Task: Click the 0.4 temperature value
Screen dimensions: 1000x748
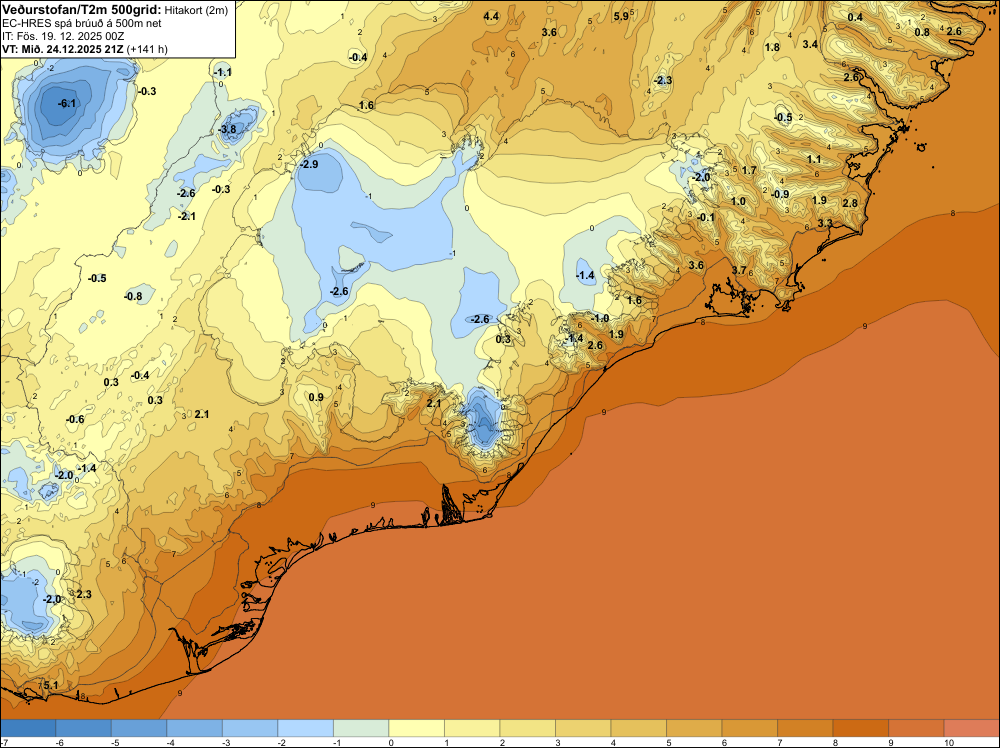Action: click(855, 17)
